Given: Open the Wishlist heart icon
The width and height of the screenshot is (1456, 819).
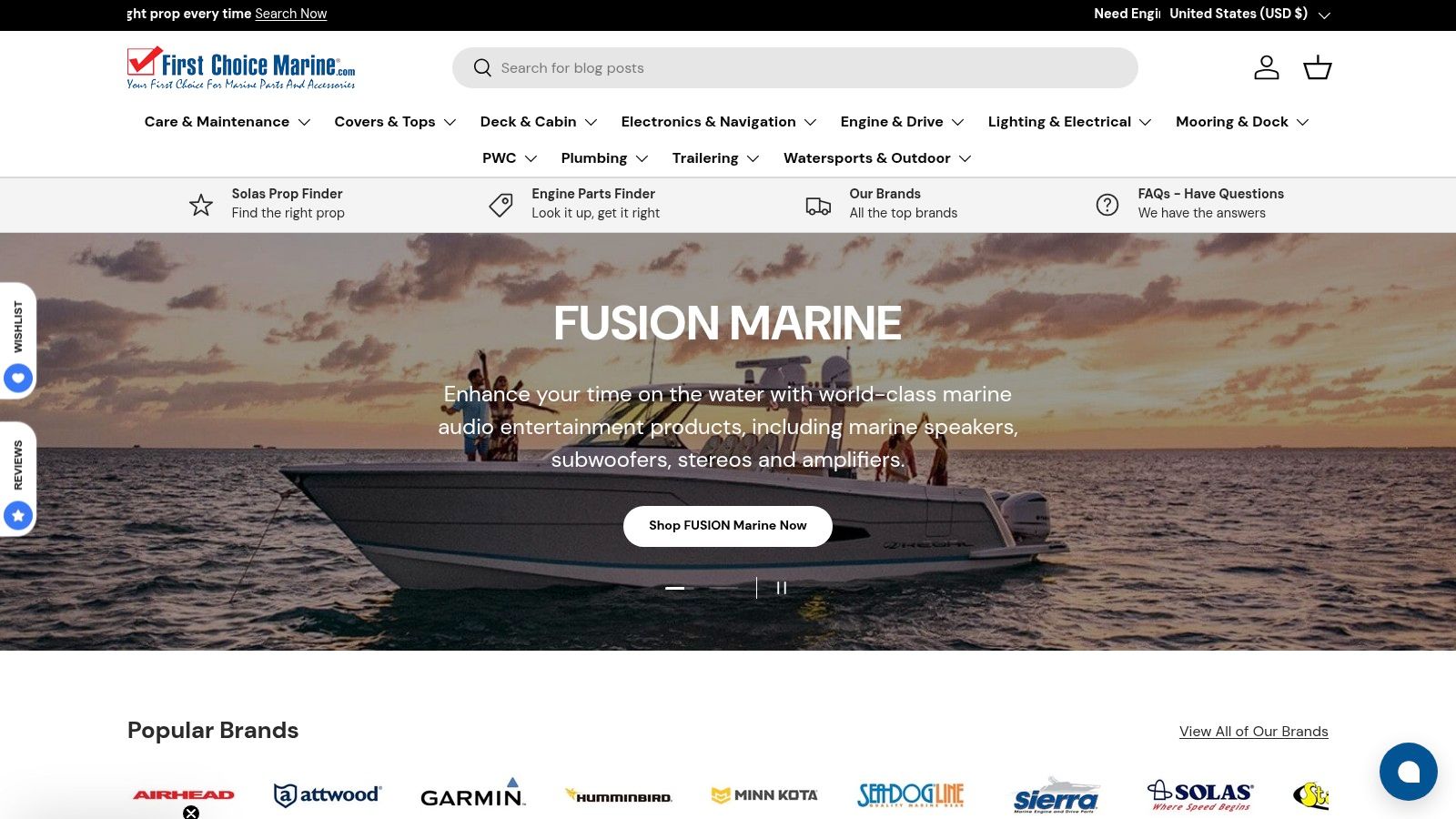Looking at the screenshot, I should coord(18,378).
